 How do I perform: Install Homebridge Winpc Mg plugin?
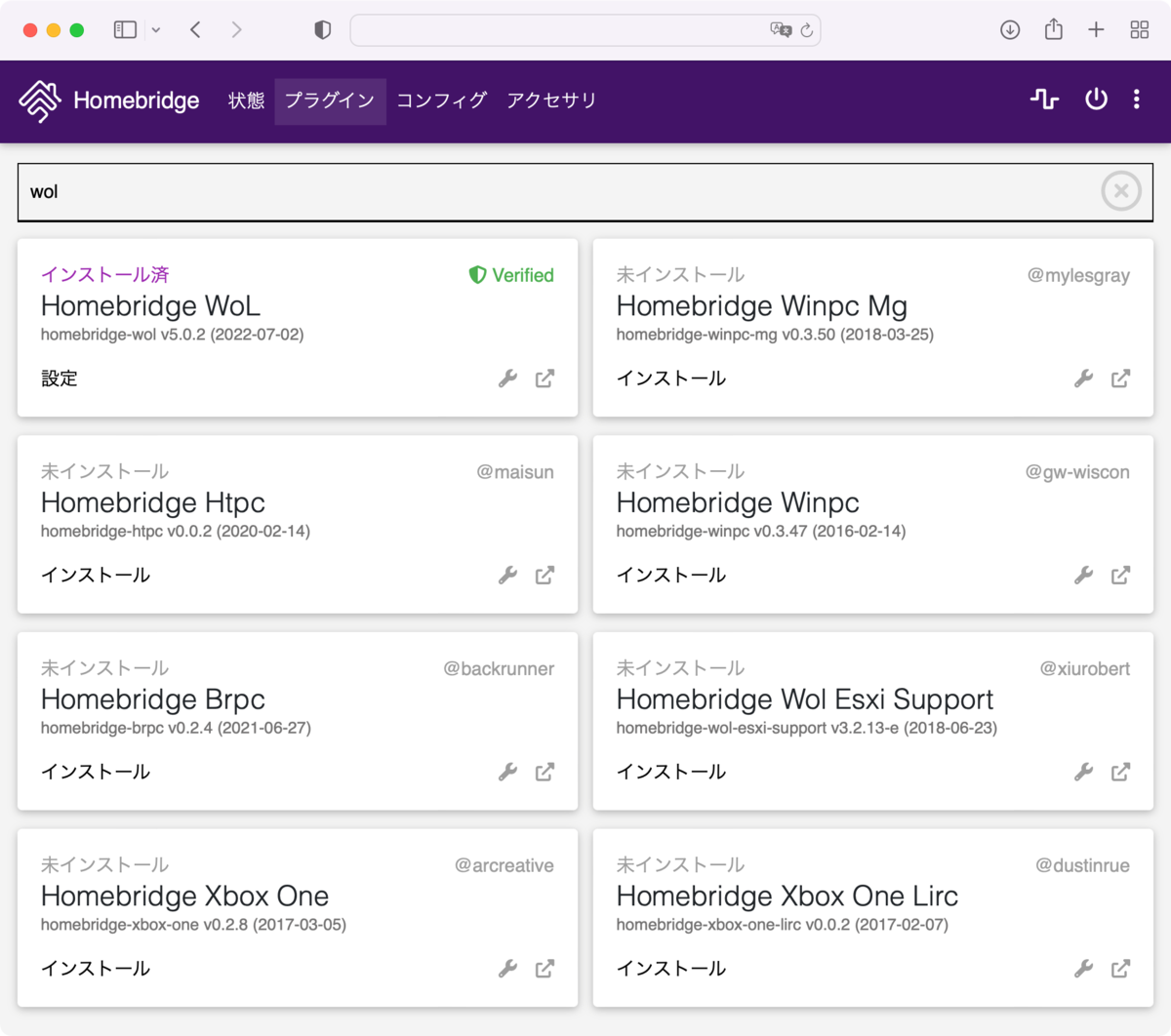(x=671, y=379)
